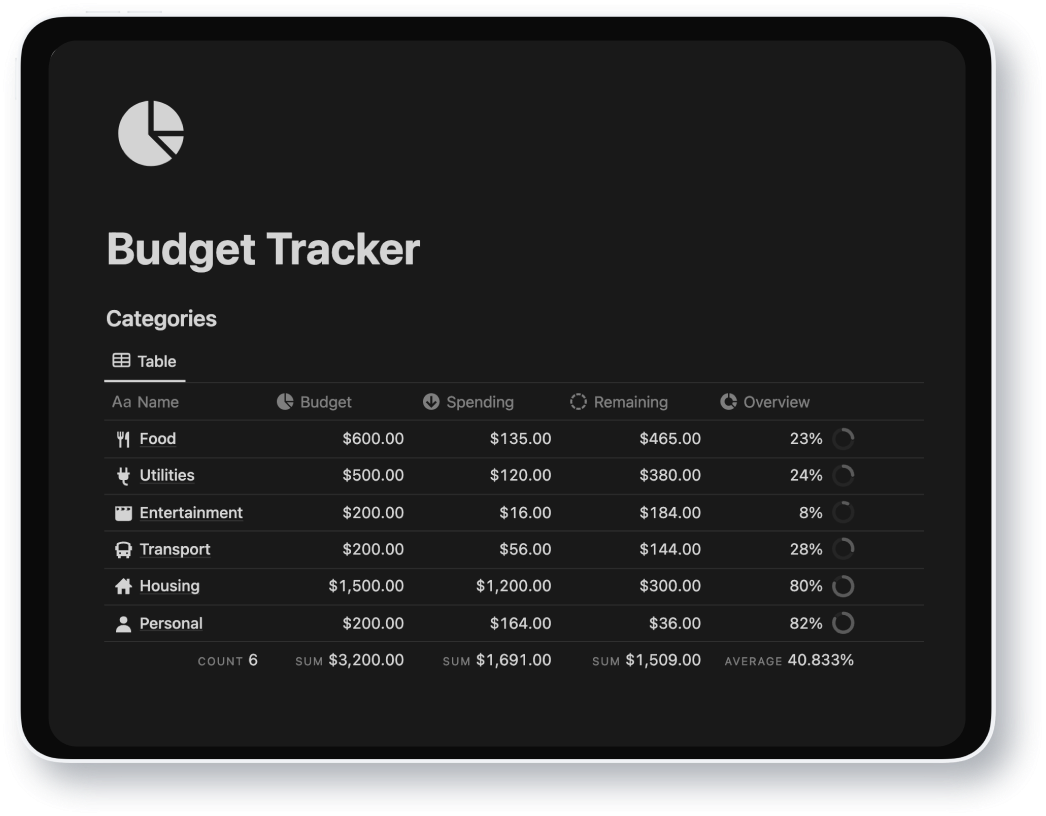Click the table grid icon next to Table
The width and height of the screenshot is (1046, 816).
click(121, 361)
